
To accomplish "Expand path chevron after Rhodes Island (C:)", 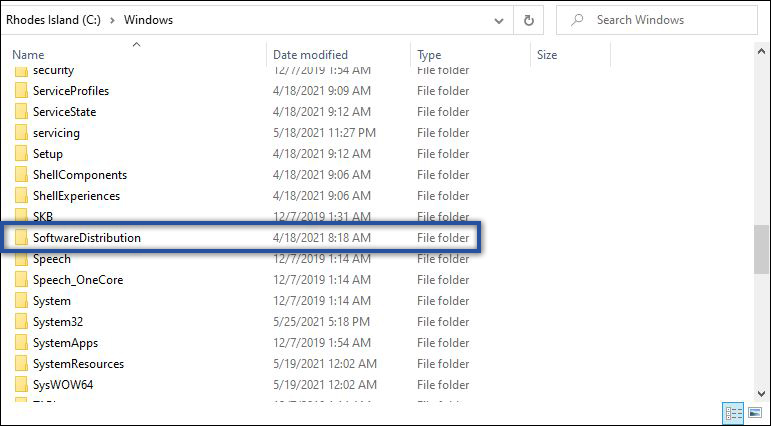I will pyautogui.click(x=112, y=20).
